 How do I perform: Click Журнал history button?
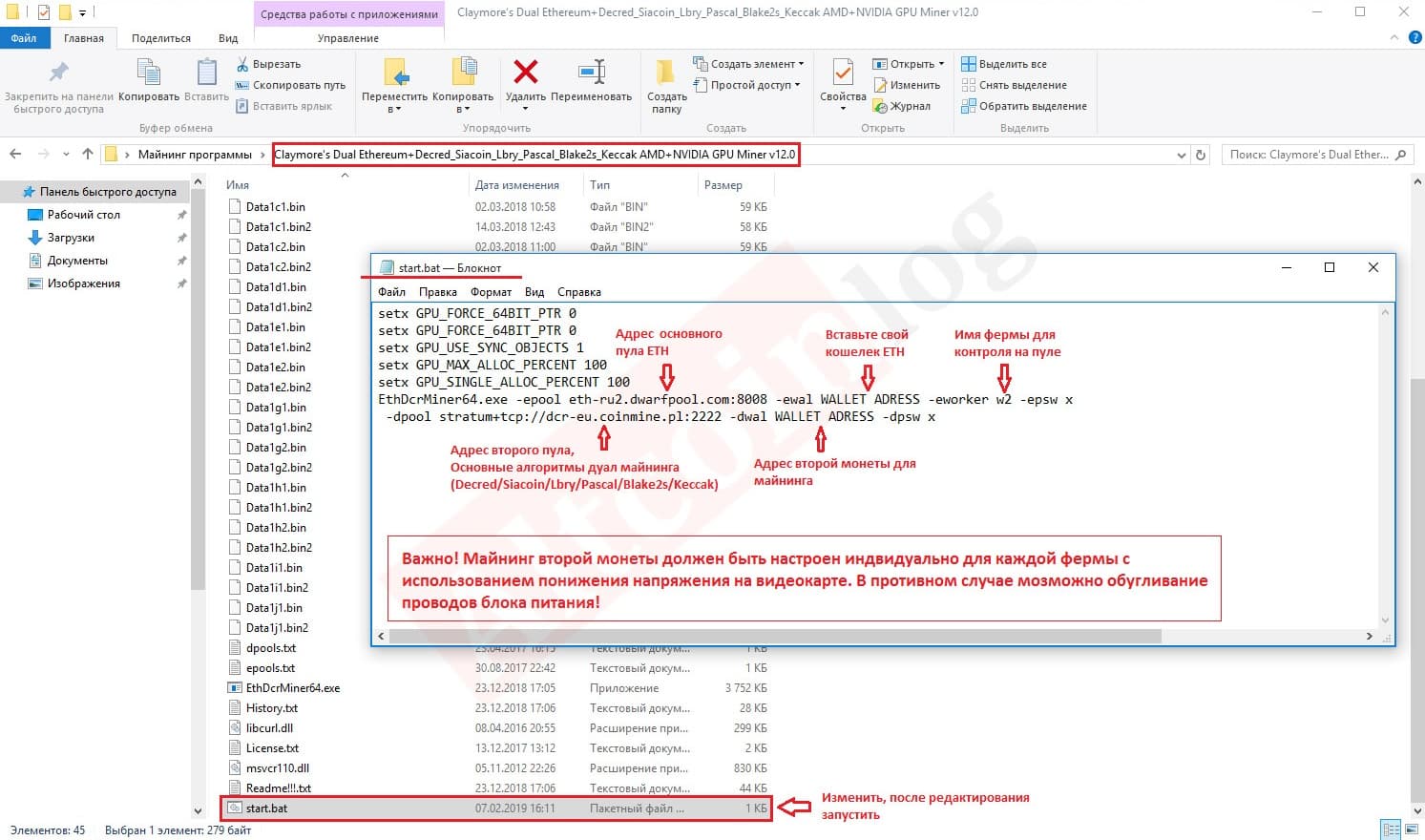pyautogui.click(x=902, y=106)
